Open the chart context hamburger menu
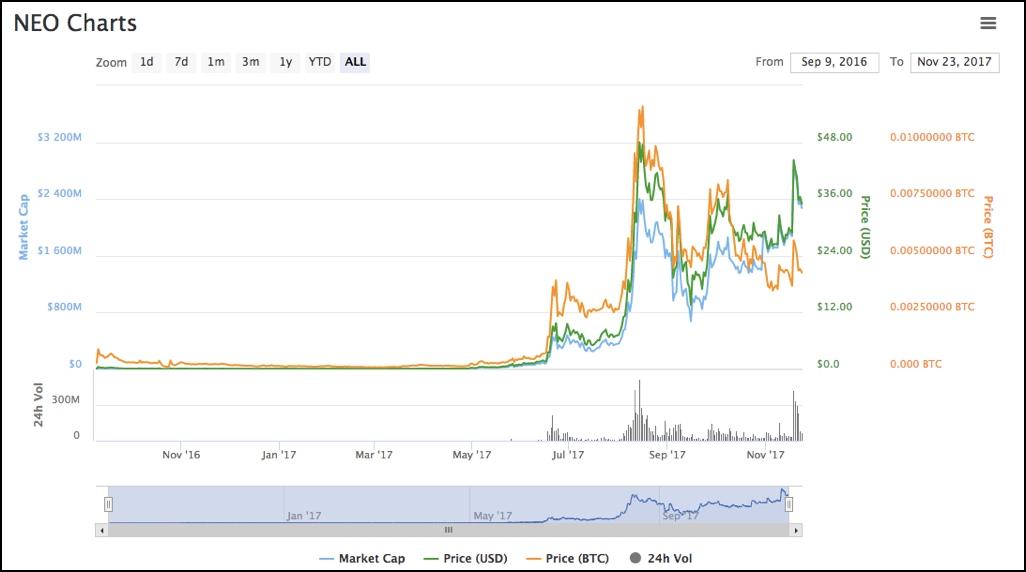1026x572 pixels. pyautogui.click(x=988, y=23)
